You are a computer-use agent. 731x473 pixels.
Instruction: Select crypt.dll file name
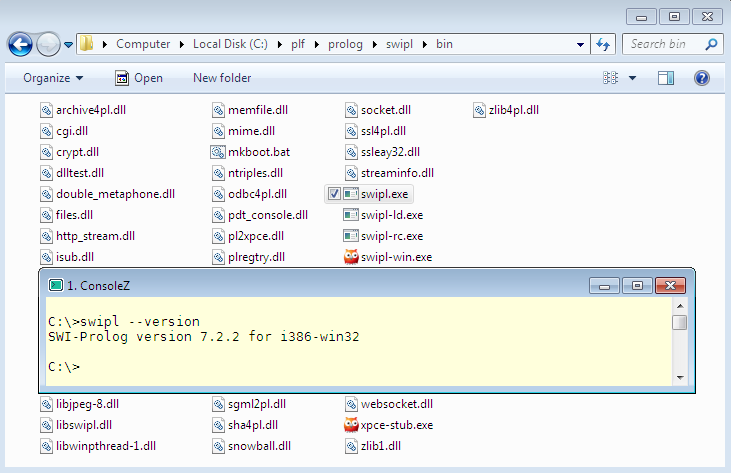point(77,152)
